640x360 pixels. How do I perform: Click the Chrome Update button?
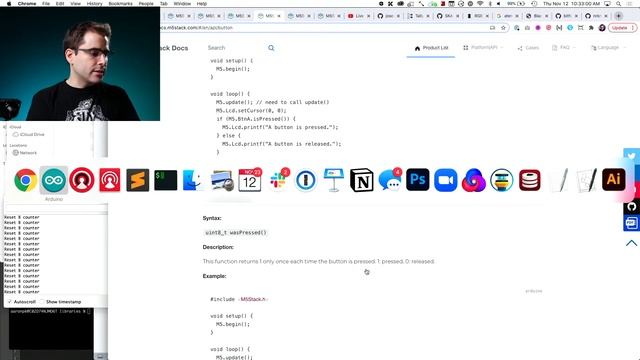click(x=622, y=28)
